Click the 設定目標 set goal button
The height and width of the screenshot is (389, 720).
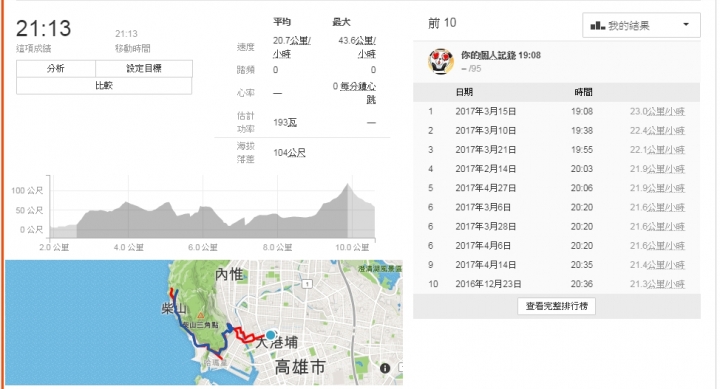[144, 68]
